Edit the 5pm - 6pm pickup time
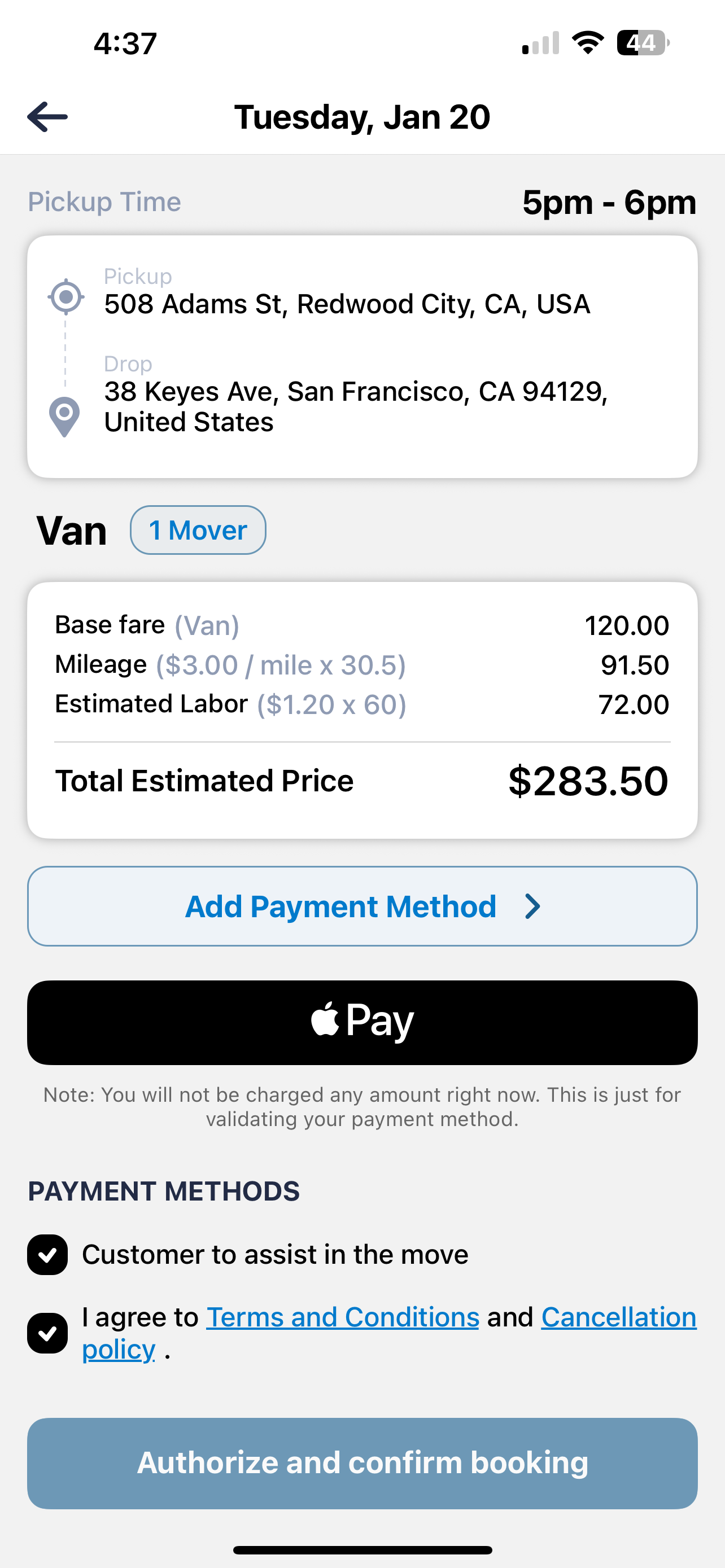 [609, 202]
